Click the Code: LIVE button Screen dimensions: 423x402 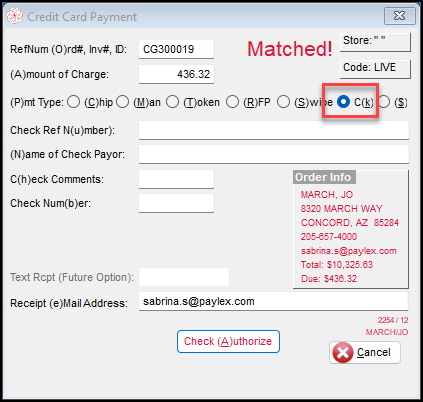[x=375, y=69]
